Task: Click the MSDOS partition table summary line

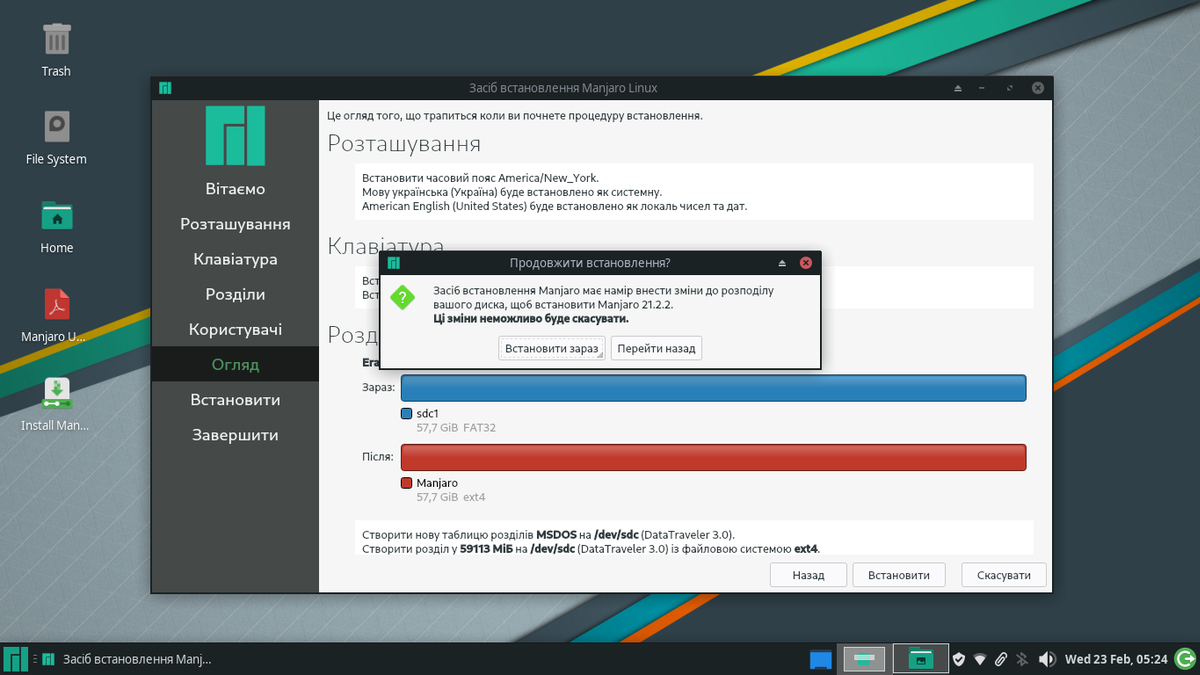Action: (x=548, y=535)
